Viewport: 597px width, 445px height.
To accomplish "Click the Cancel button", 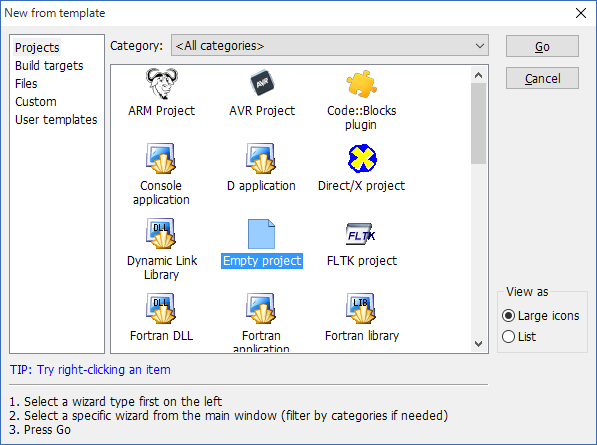I will (542, 78).
